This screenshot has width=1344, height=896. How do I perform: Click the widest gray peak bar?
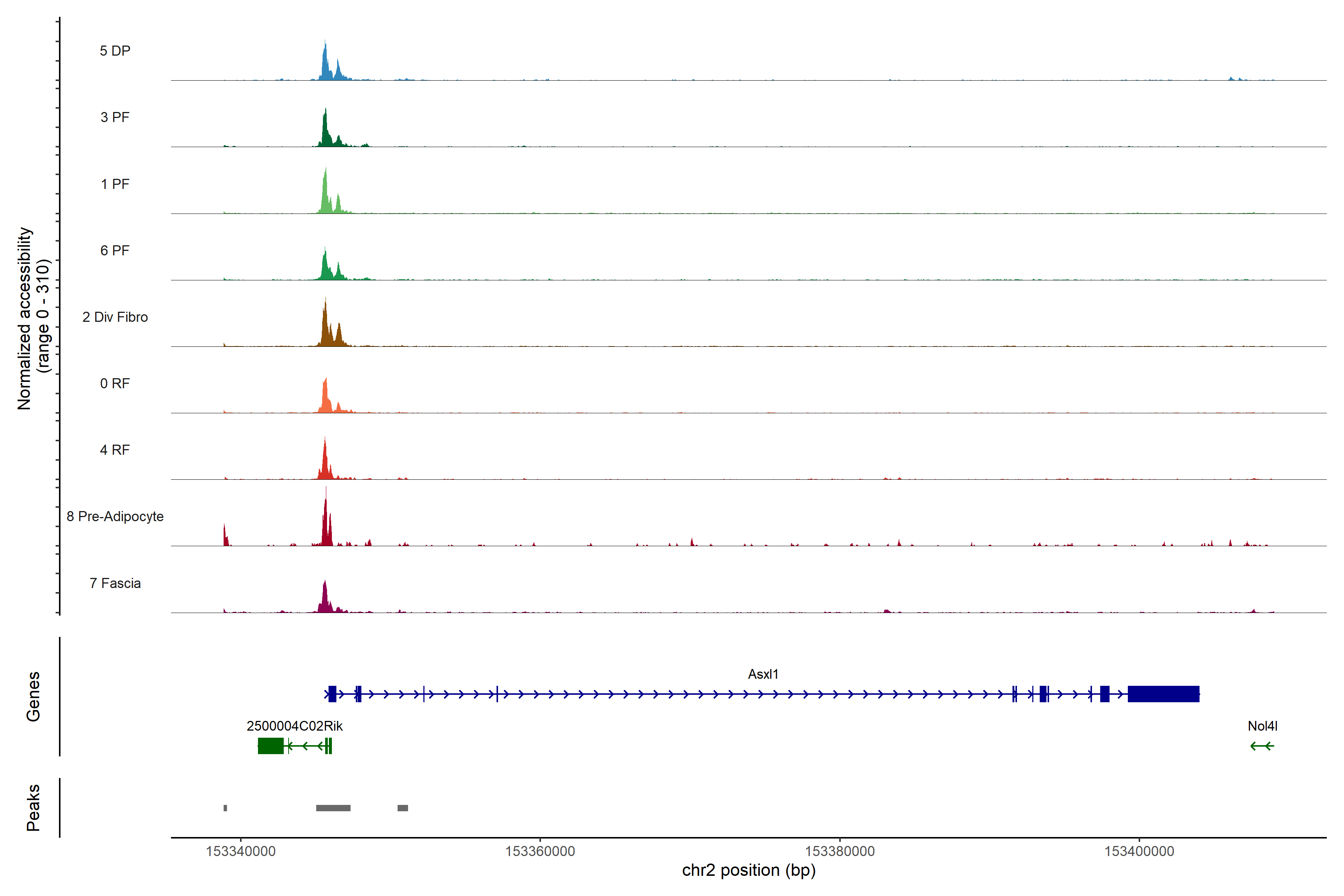click(333, 808)
